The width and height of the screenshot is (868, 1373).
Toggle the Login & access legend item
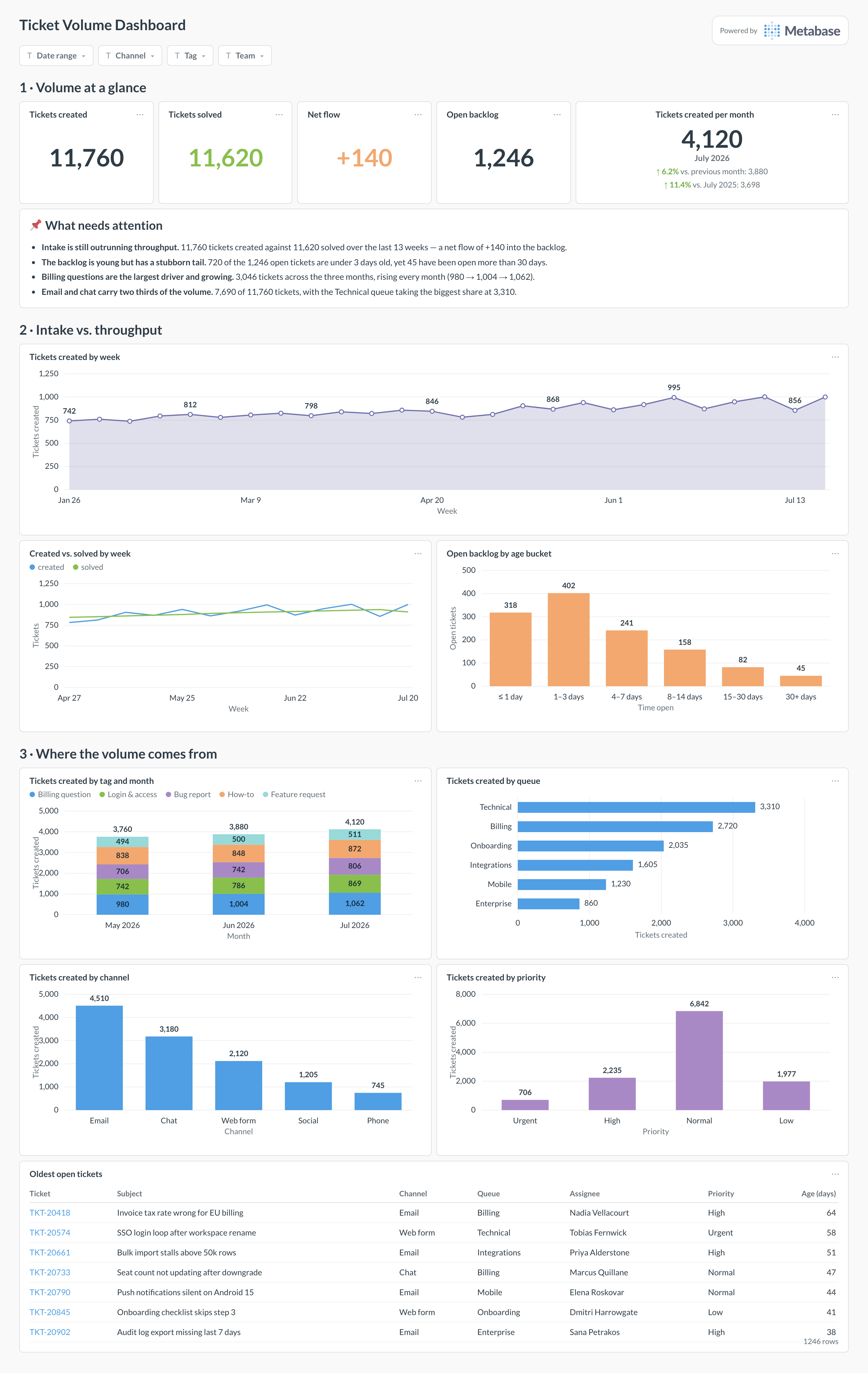[128, 794]
